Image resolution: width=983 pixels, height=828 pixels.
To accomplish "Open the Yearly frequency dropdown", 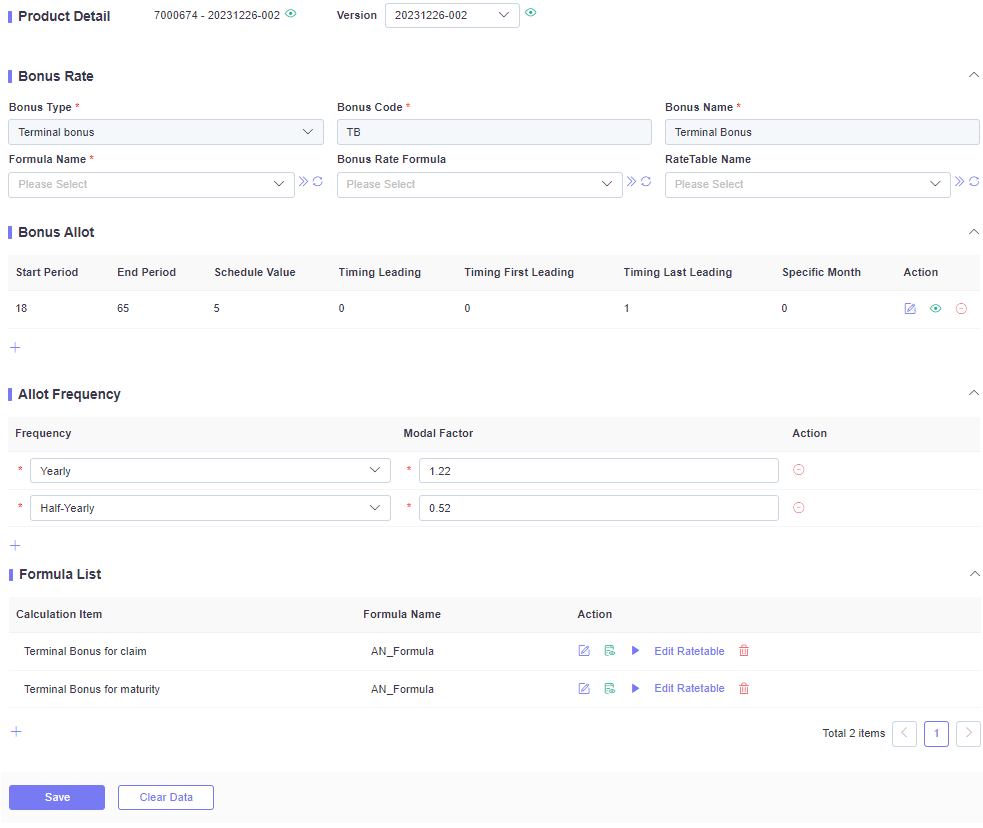I will point(210,471).
